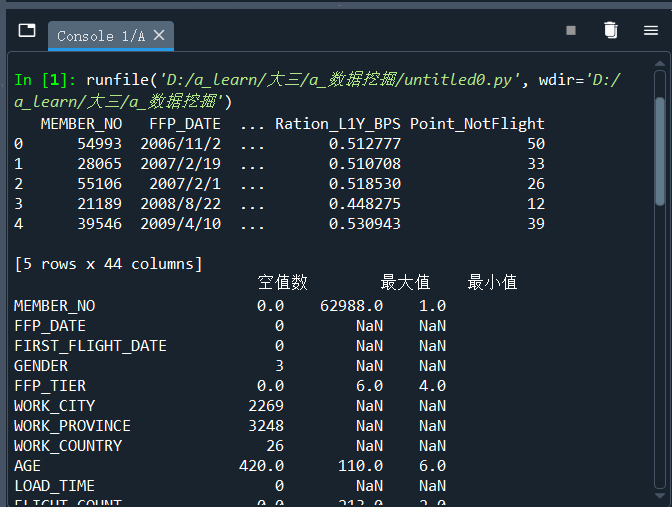Click member number 55106
This screenshot has height=507, width=672.
pos(99,184)
